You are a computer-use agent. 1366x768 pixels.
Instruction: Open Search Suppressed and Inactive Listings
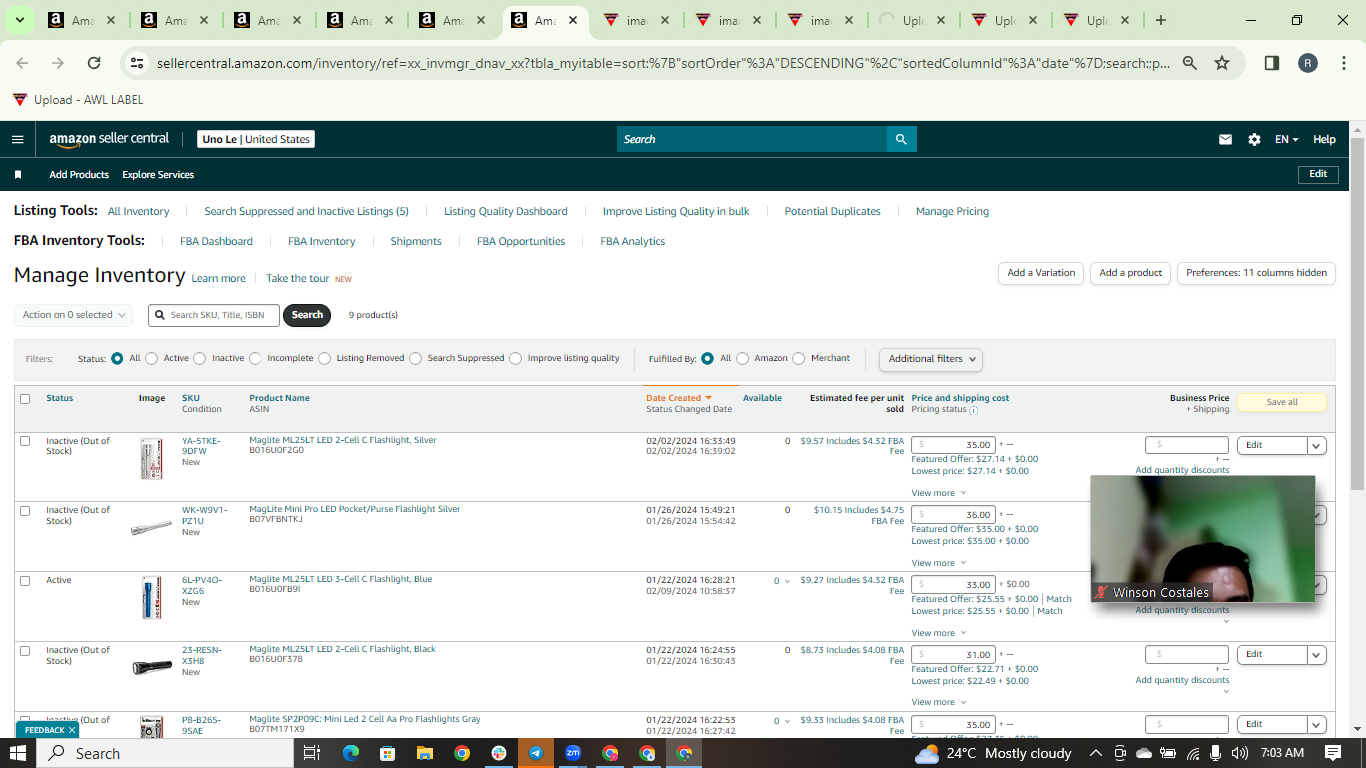[306, 212]
